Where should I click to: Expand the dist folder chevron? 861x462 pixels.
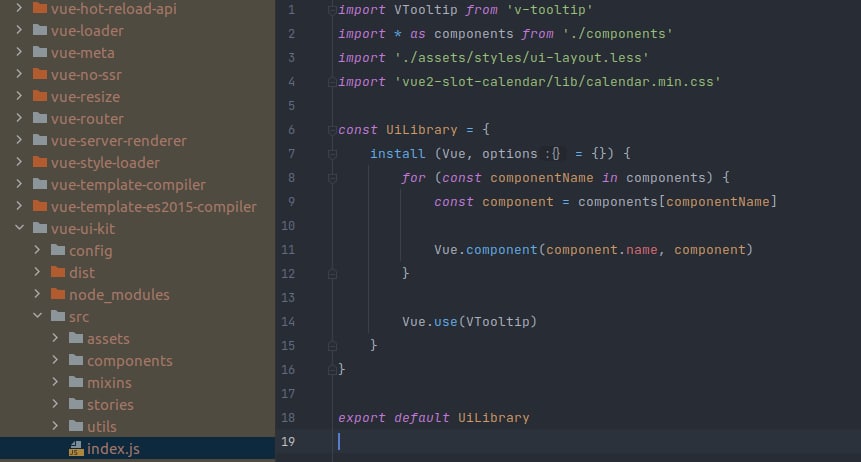(x=37, y=271)
